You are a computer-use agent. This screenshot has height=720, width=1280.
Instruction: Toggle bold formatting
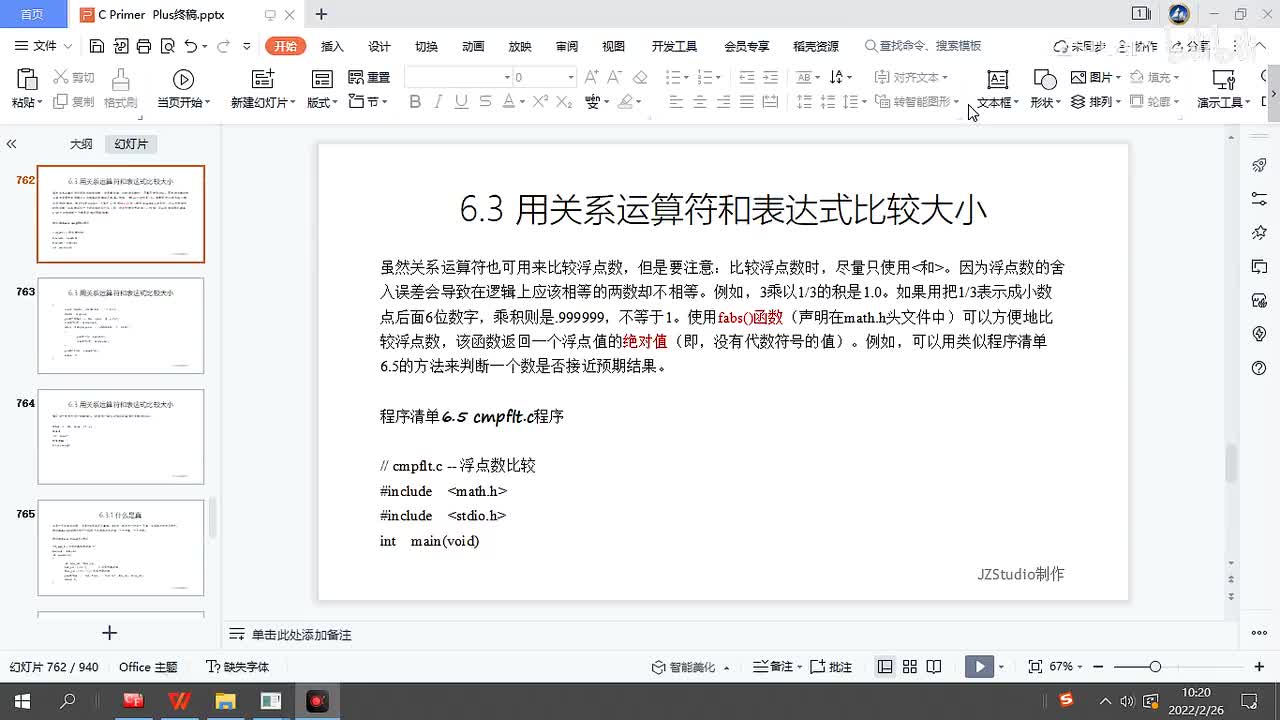[x=415, y=101]
